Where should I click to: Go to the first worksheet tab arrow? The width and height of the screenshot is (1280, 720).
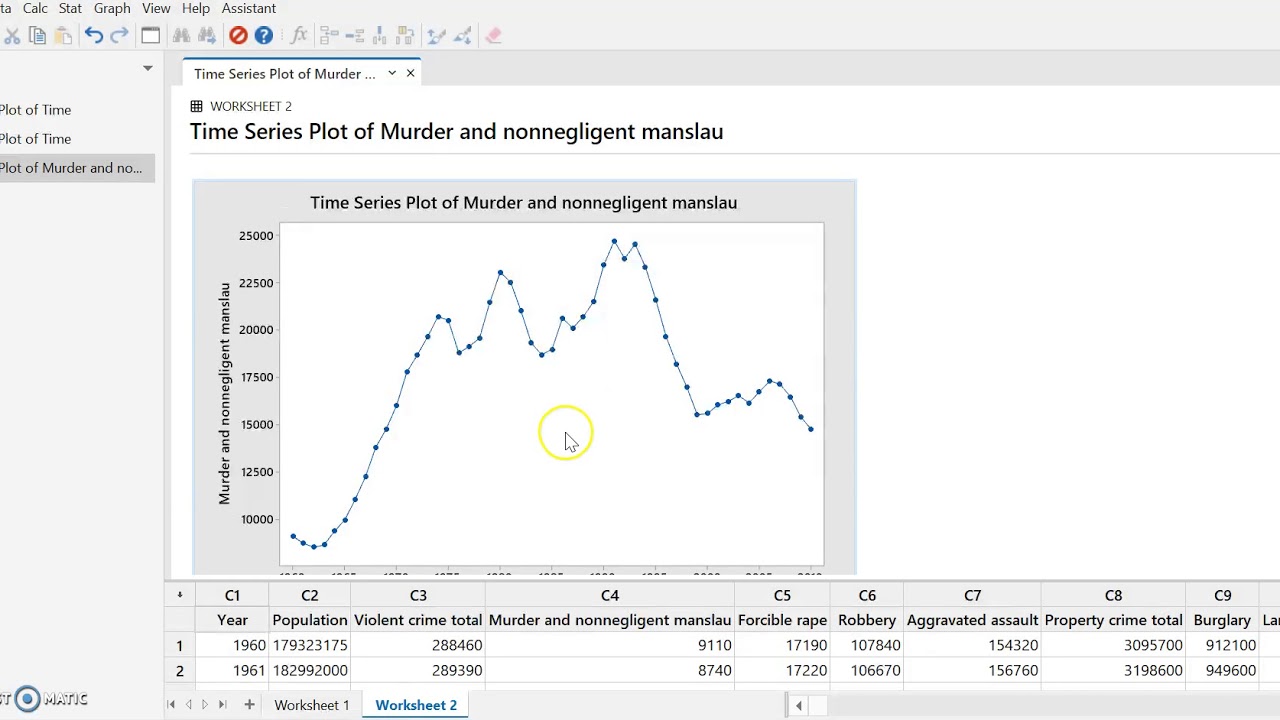point(171,705)
